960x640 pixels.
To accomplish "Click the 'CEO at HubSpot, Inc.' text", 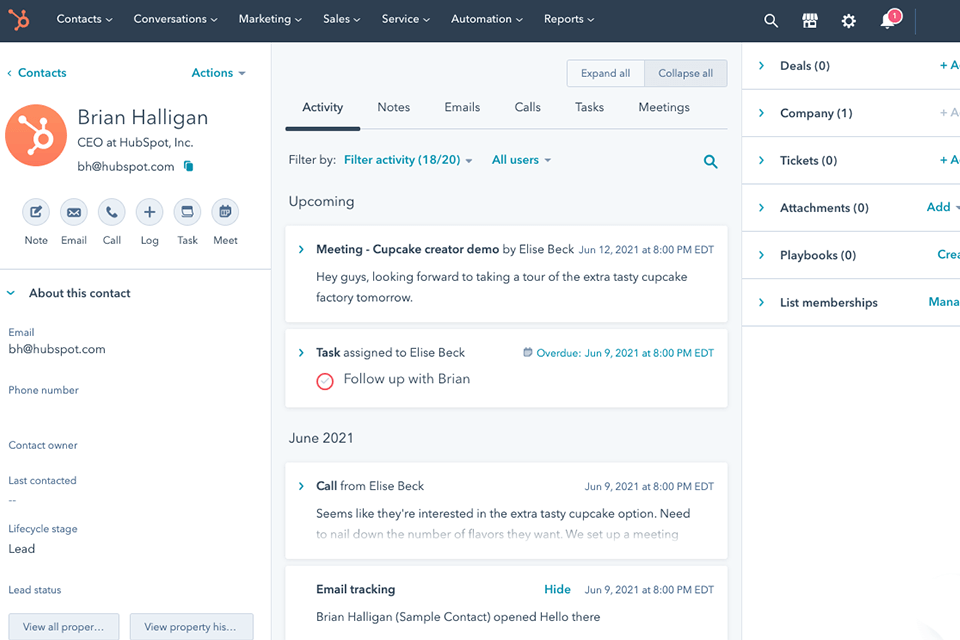I will [x=135, y=143].
